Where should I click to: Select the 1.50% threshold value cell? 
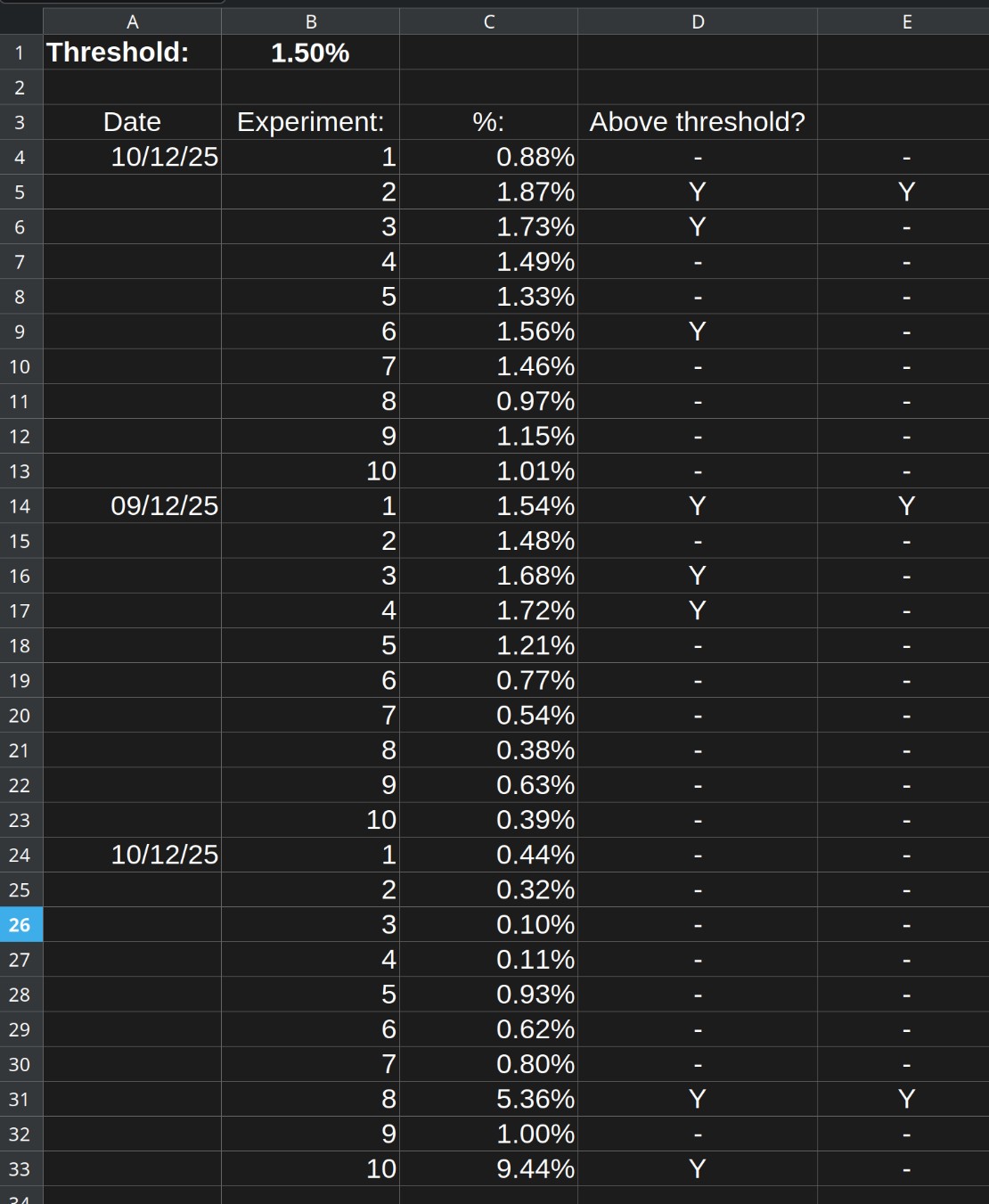[x=310, y=53]
